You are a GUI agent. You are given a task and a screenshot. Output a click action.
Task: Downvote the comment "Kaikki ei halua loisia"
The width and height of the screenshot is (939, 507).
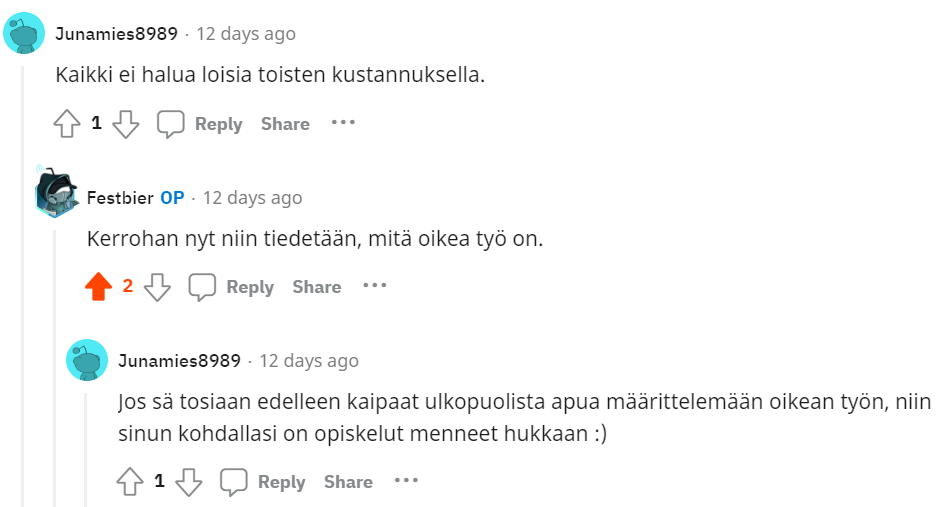[x=125, y=124]
